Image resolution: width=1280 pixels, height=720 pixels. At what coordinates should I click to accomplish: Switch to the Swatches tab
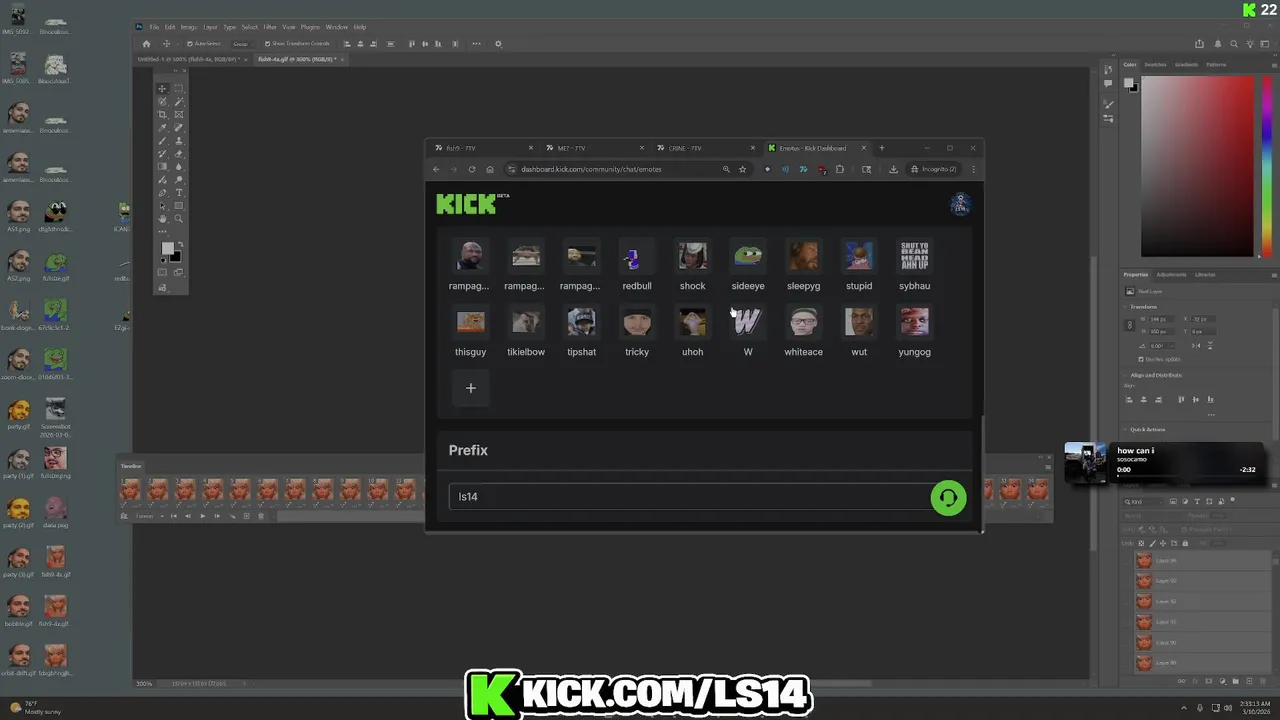(1155, 65)
